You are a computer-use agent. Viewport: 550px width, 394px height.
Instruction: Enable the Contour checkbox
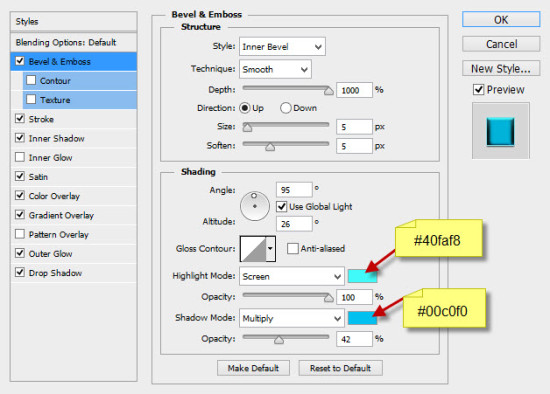pos(31,80)
